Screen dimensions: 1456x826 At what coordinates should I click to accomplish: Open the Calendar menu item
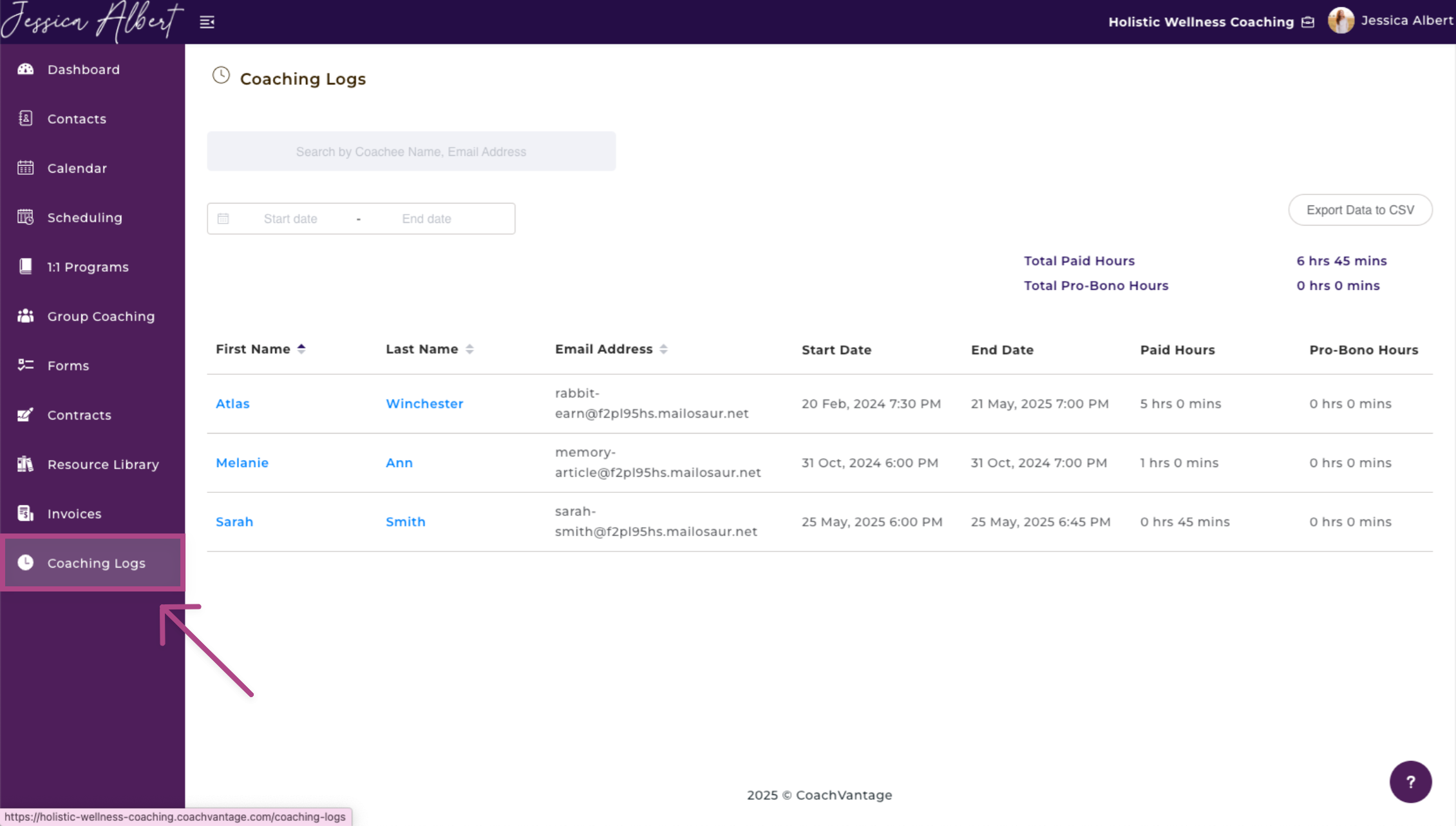click(x=93, y=168)
